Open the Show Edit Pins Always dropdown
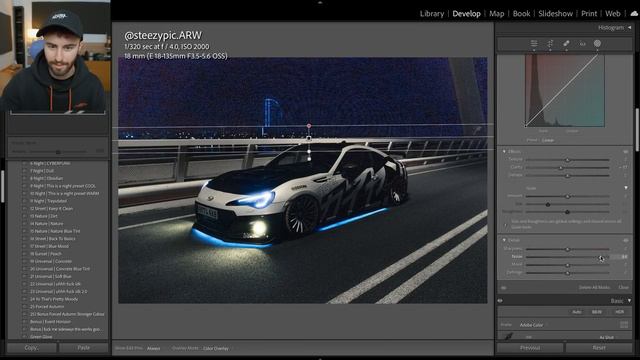The height and width of the screenshot is (360, 640). coord(154,349)
